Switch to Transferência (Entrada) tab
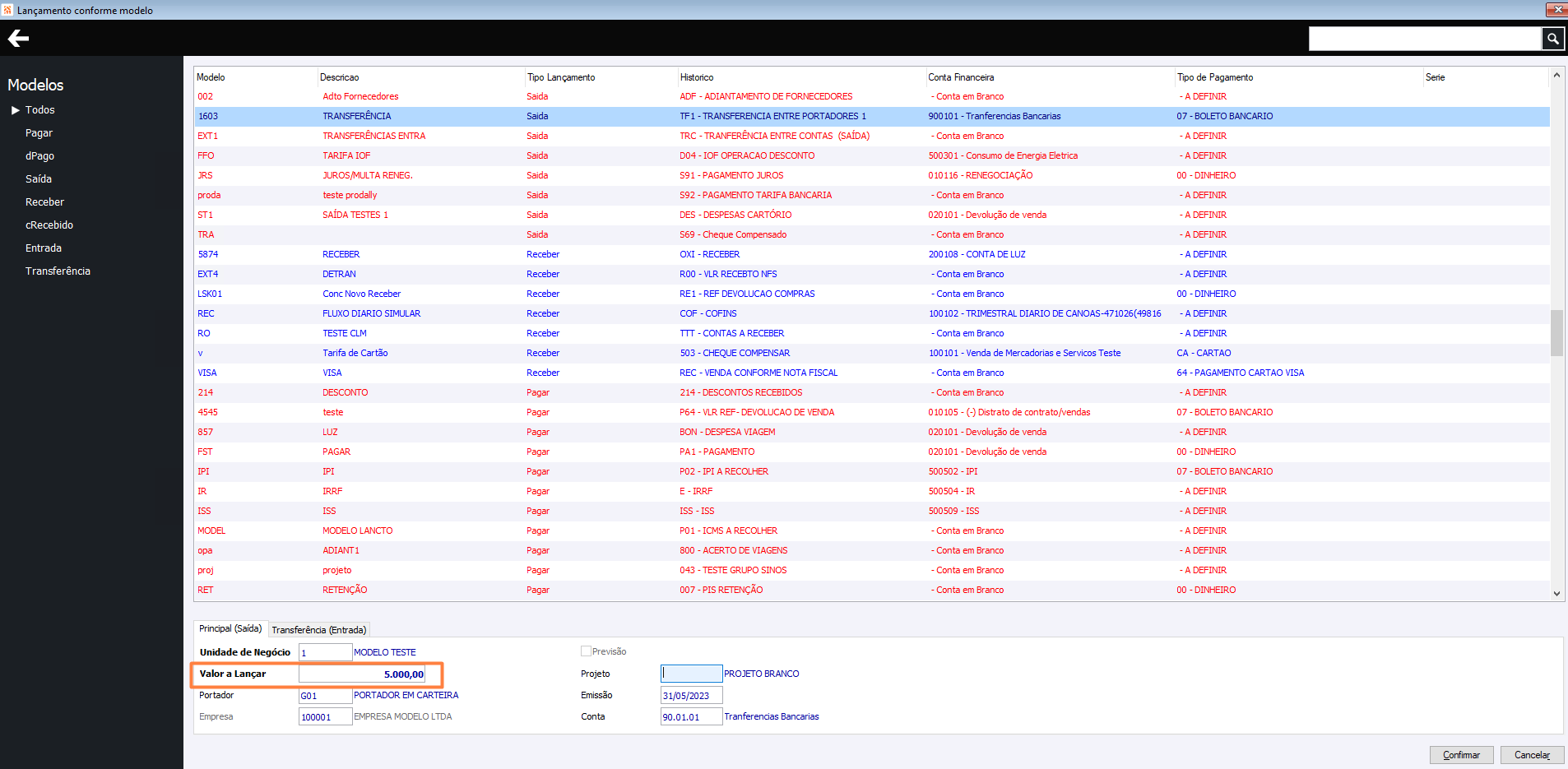This screenshot has width=1568, height=769. [319, 630]
